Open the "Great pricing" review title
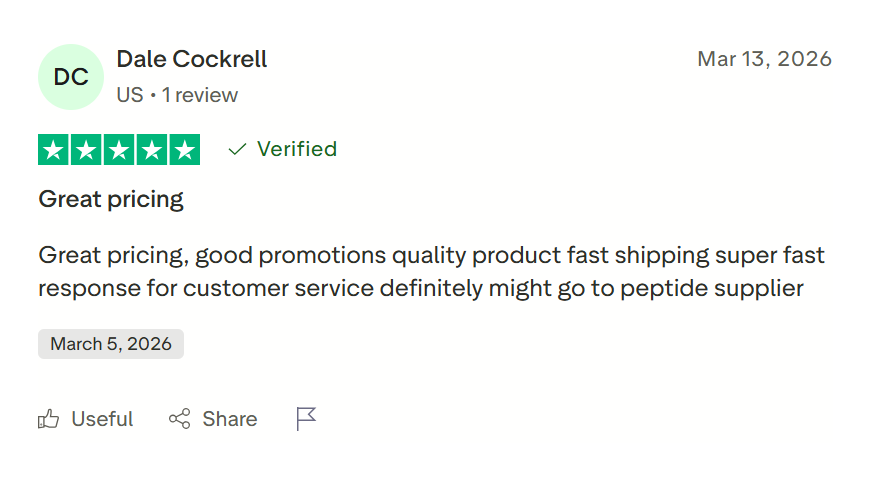Viewport: 885px width, 482px height. point(111,199)
